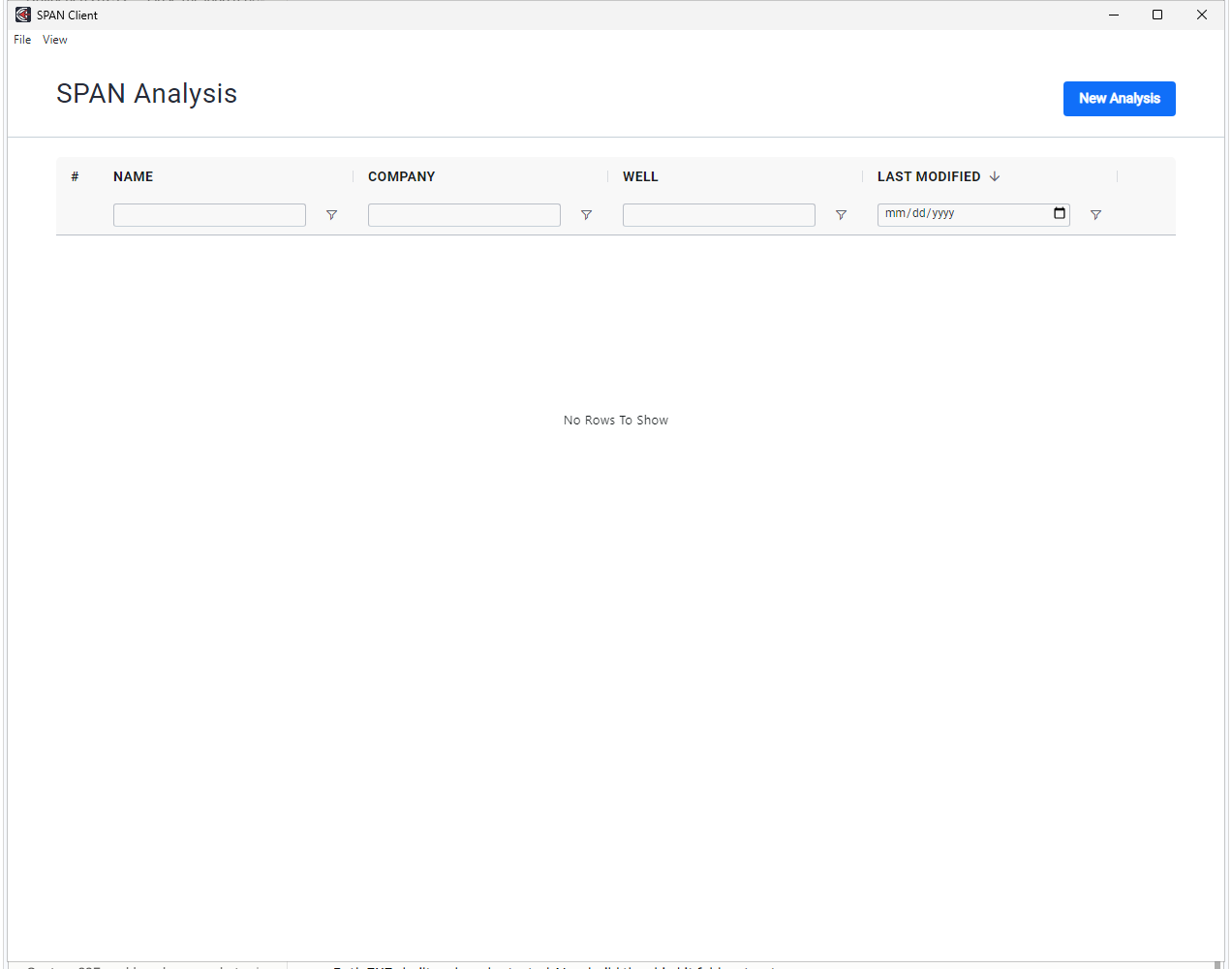Open the LAST MODIFIED filter icon
The image size is (1232, 969).
(1095, 215)
